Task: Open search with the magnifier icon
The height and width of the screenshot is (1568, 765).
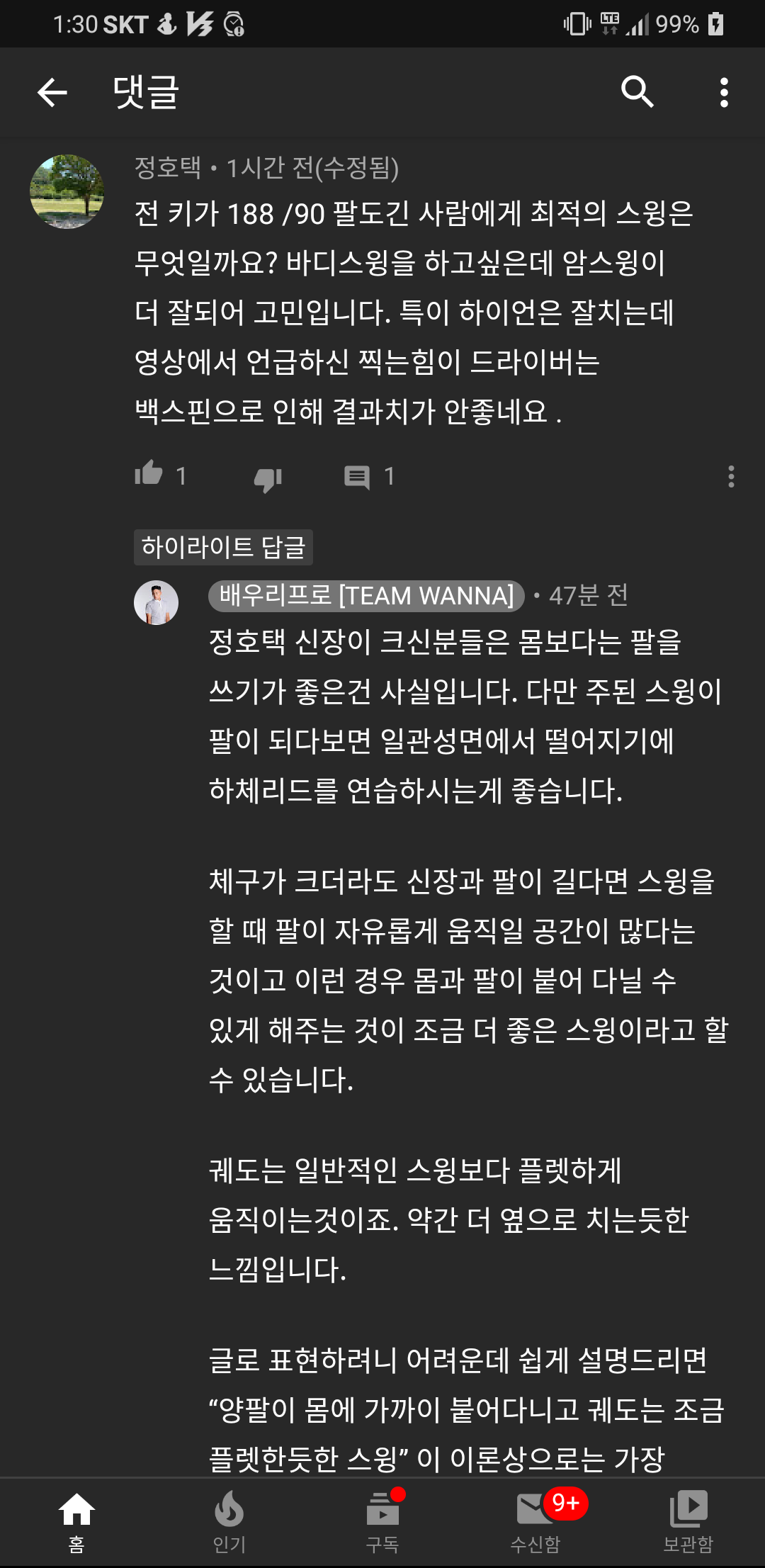Action: (x=637, y=92)
